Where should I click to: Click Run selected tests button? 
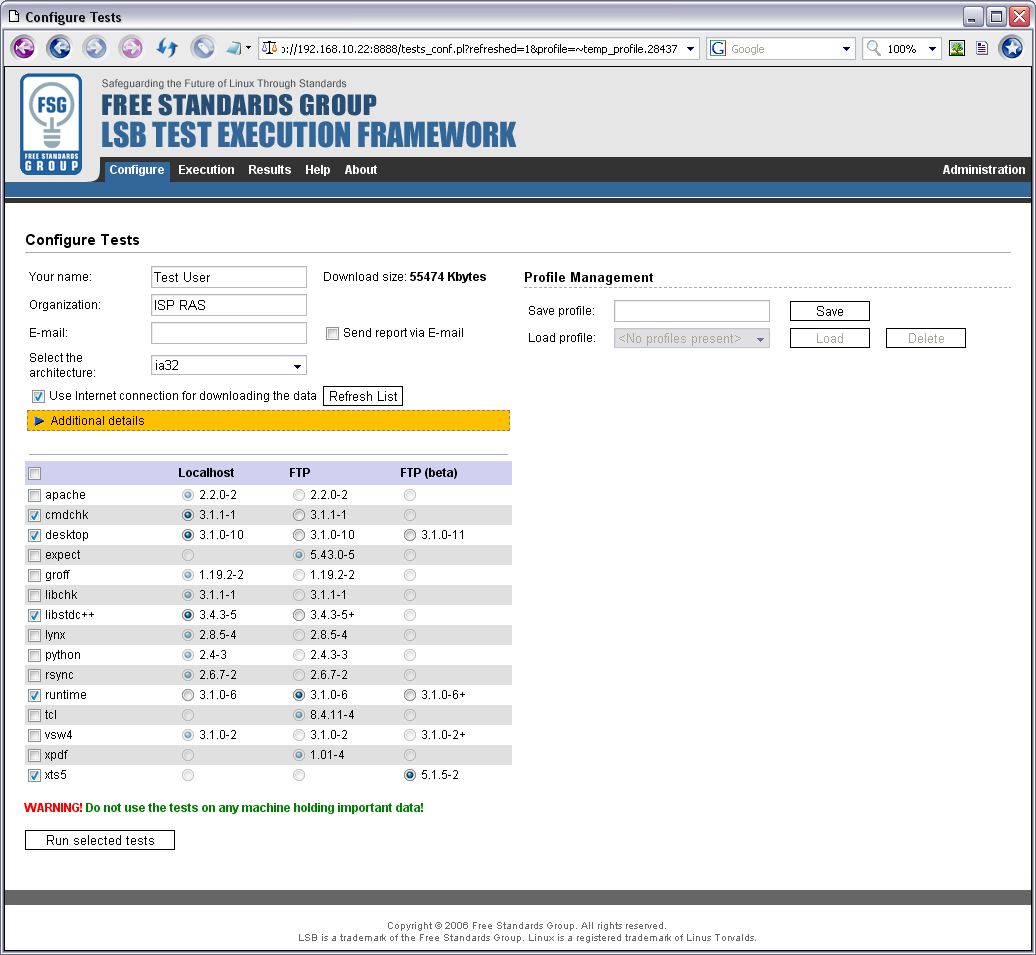point(100,840)
